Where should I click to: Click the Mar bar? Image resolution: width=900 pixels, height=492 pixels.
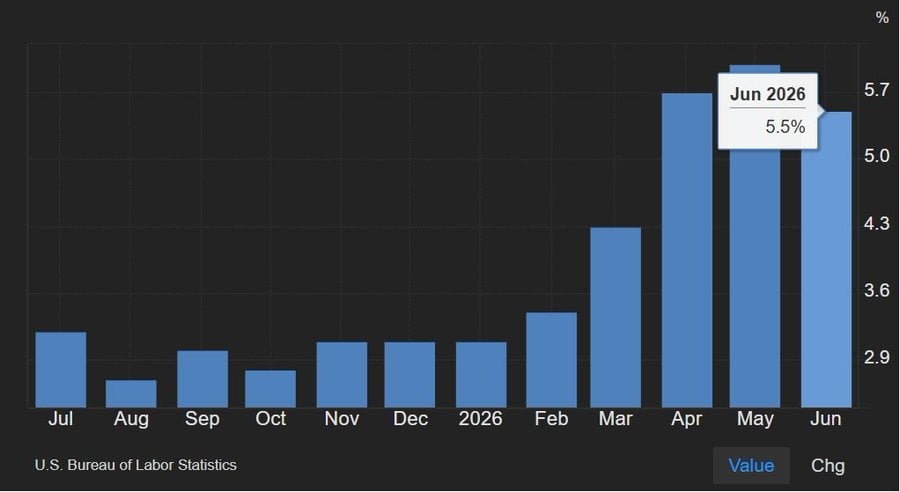pyautogui.click(x=616, y=317)
